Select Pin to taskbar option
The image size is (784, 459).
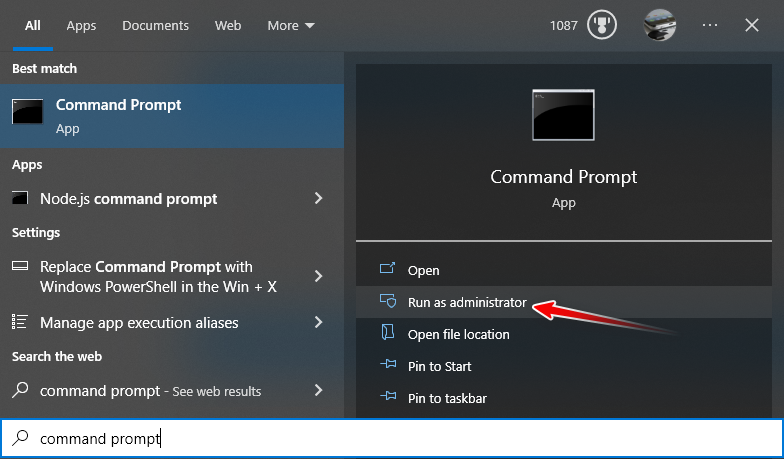447,398
